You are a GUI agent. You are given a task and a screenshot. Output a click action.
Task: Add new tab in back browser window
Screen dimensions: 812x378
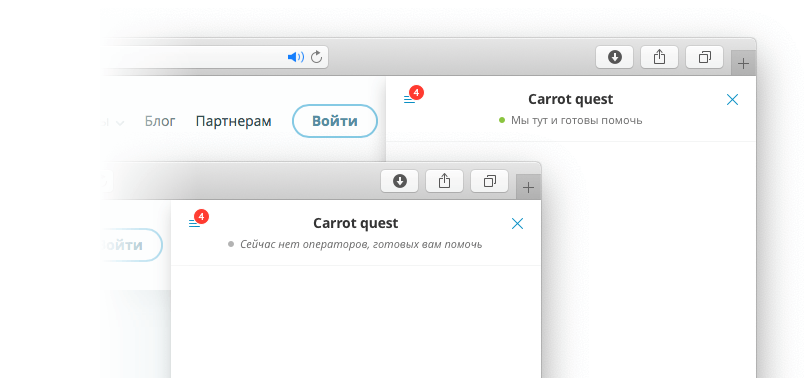(743, 64)
